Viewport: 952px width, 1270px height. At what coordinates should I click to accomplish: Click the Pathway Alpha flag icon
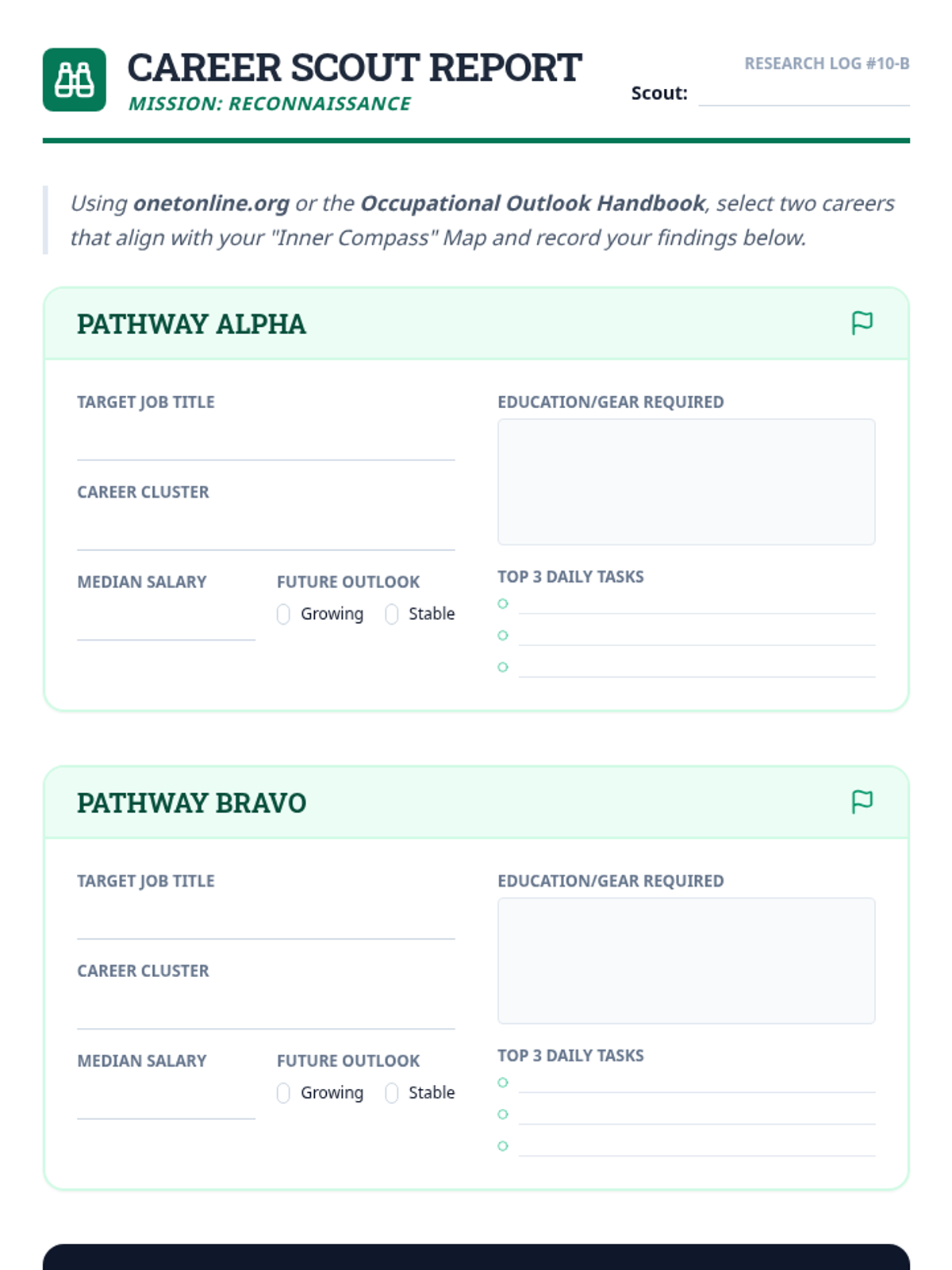tap(862, 323)
